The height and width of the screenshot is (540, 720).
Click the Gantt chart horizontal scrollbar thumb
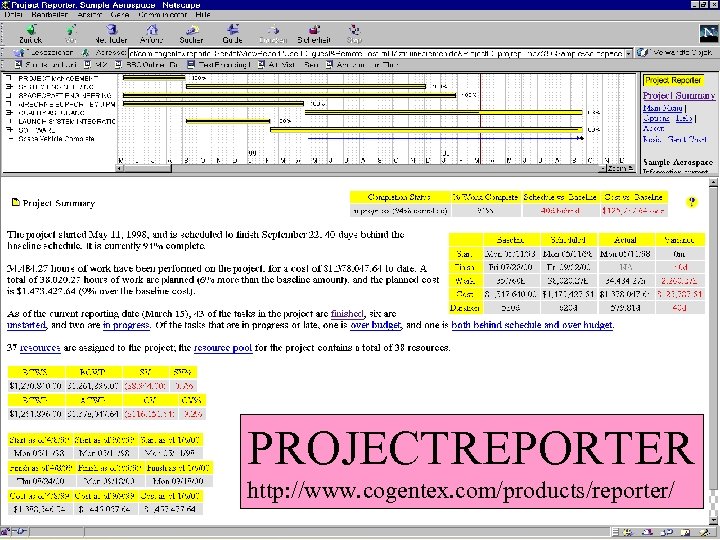(x=147, y=169)
